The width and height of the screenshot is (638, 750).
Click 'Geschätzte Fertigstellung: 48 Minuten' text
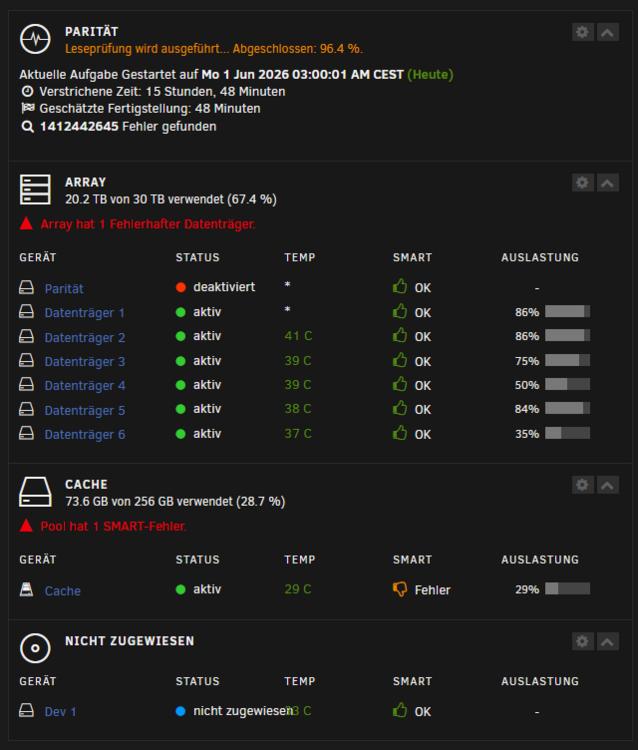150,109
